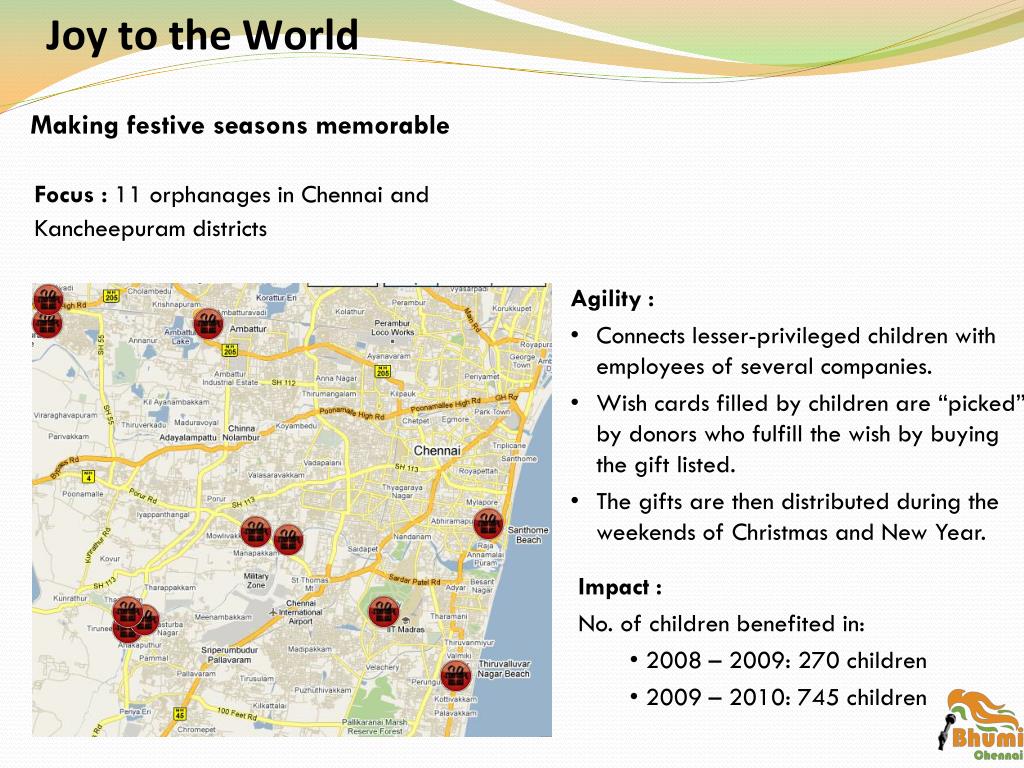1024x768 pixels.
Task: Click the gift marker next to IIT Madras
Action: (382, 610)
